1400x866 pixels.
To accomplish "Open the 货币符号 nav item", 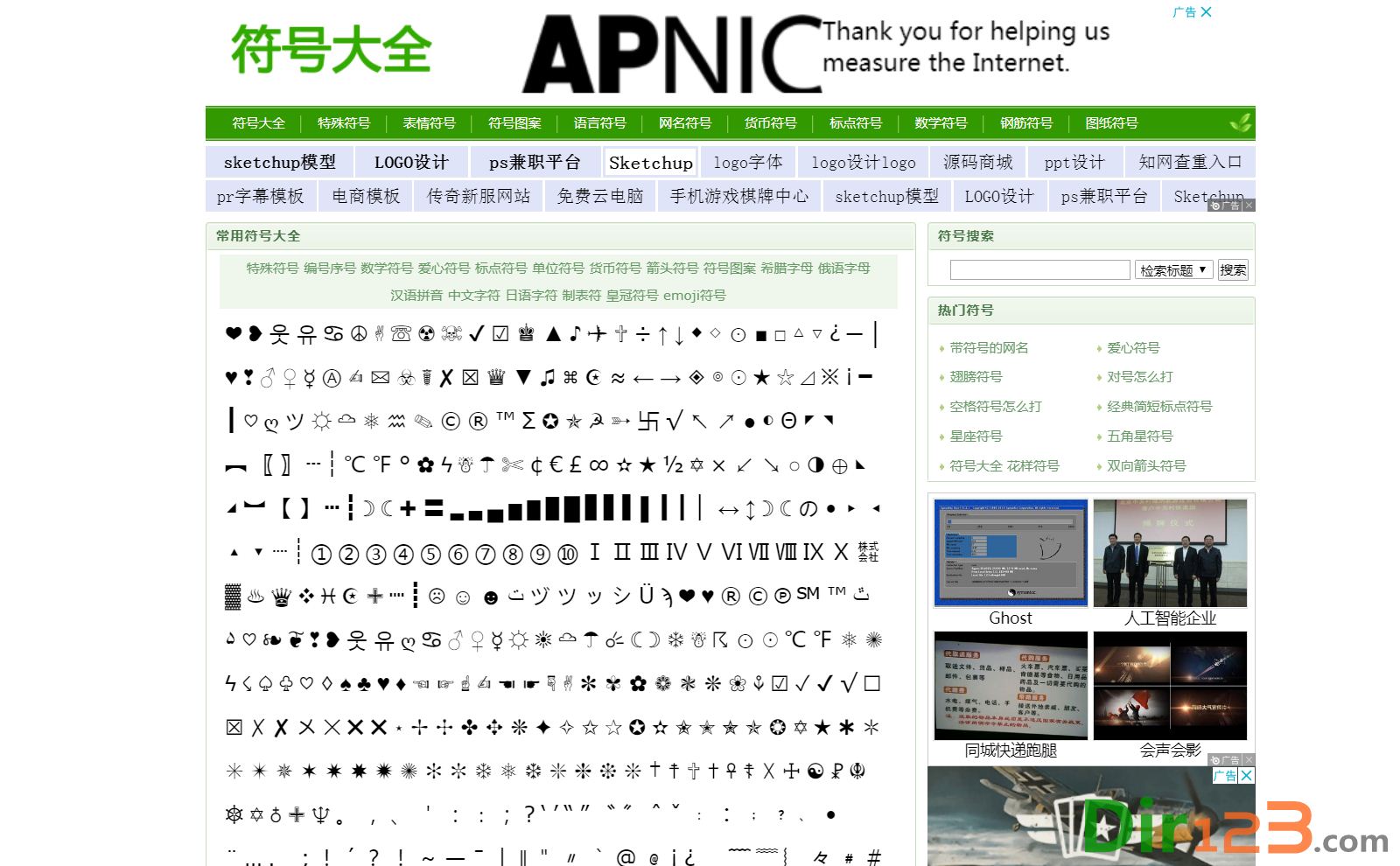I will (x=770, y=123).
